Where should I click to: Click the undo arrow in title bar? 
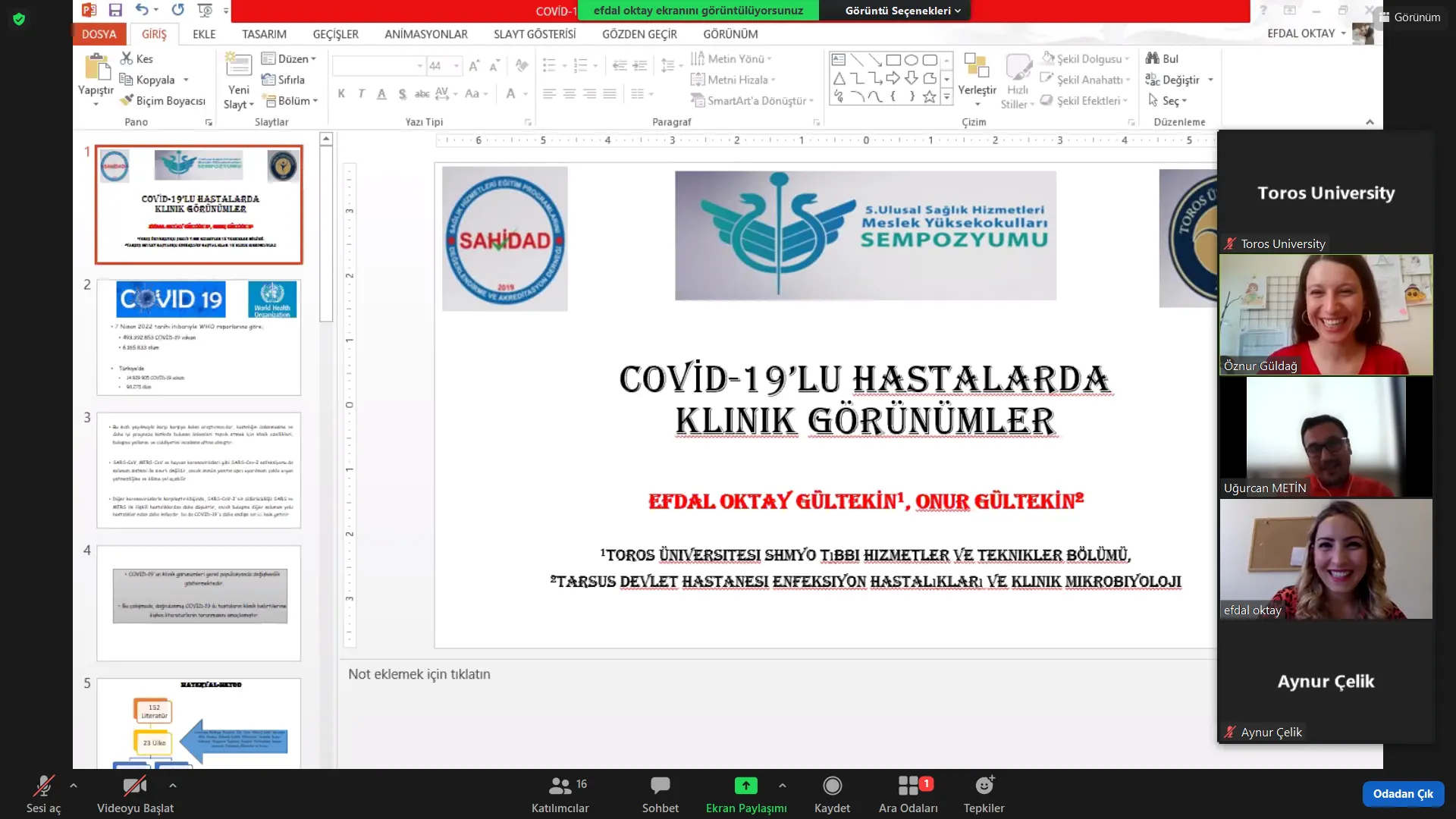click(x=142, y=10)
